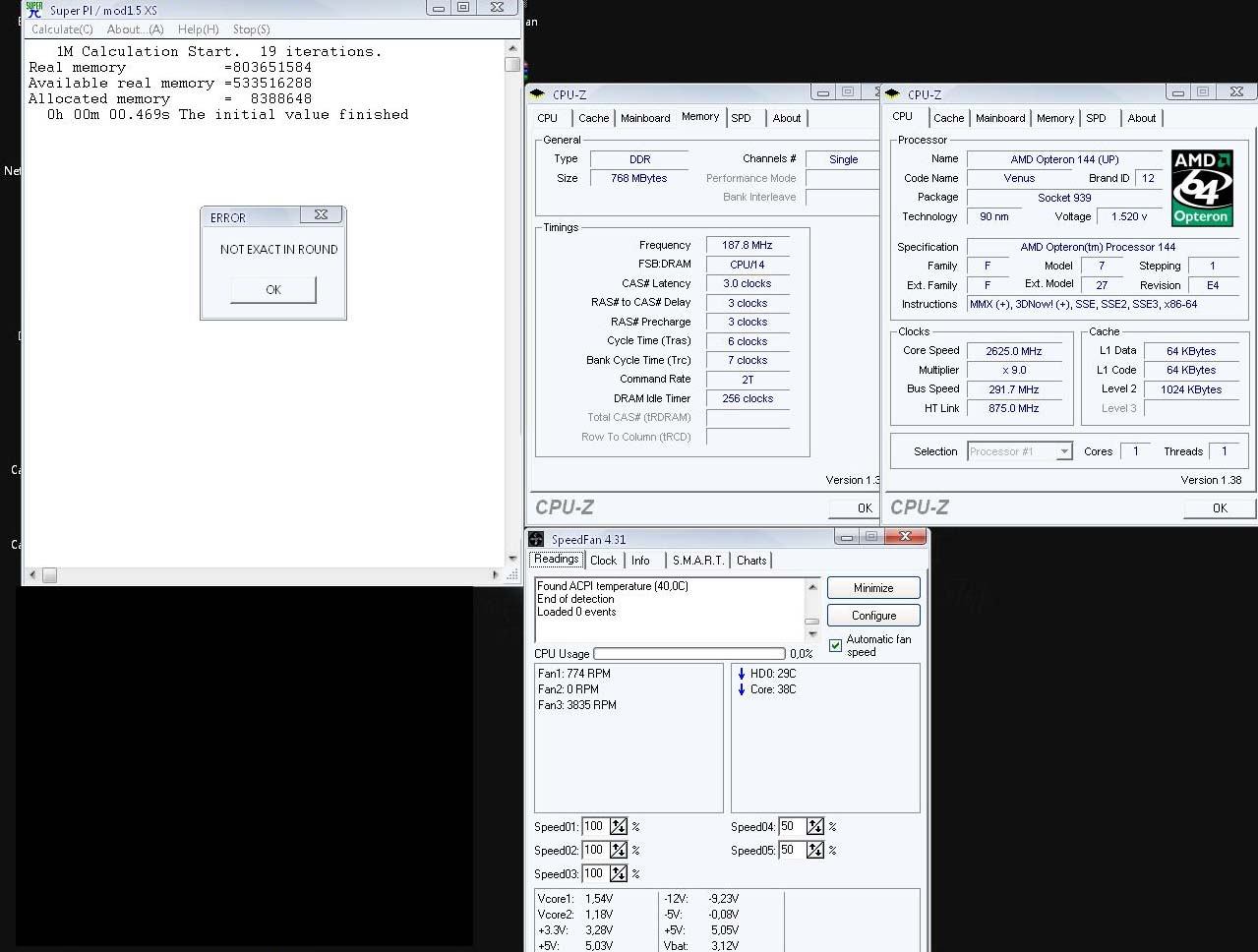This screenshot has height=952, width=1258.
Task: Minimize SpeedFan with the Minimize button
Action: point(873,588)
